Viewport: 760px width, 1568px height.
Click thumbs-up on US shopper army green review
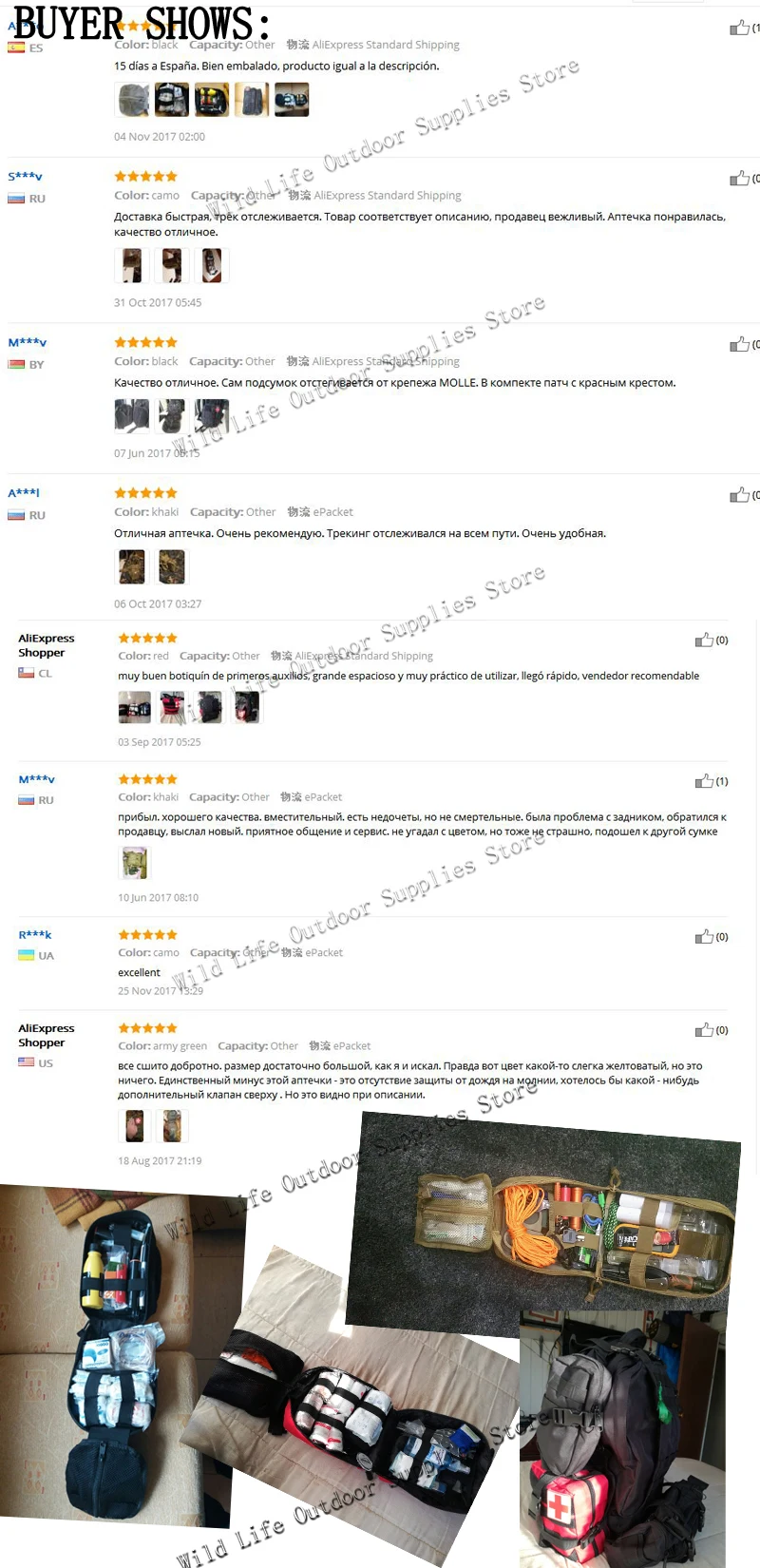tap(704, 1029)
